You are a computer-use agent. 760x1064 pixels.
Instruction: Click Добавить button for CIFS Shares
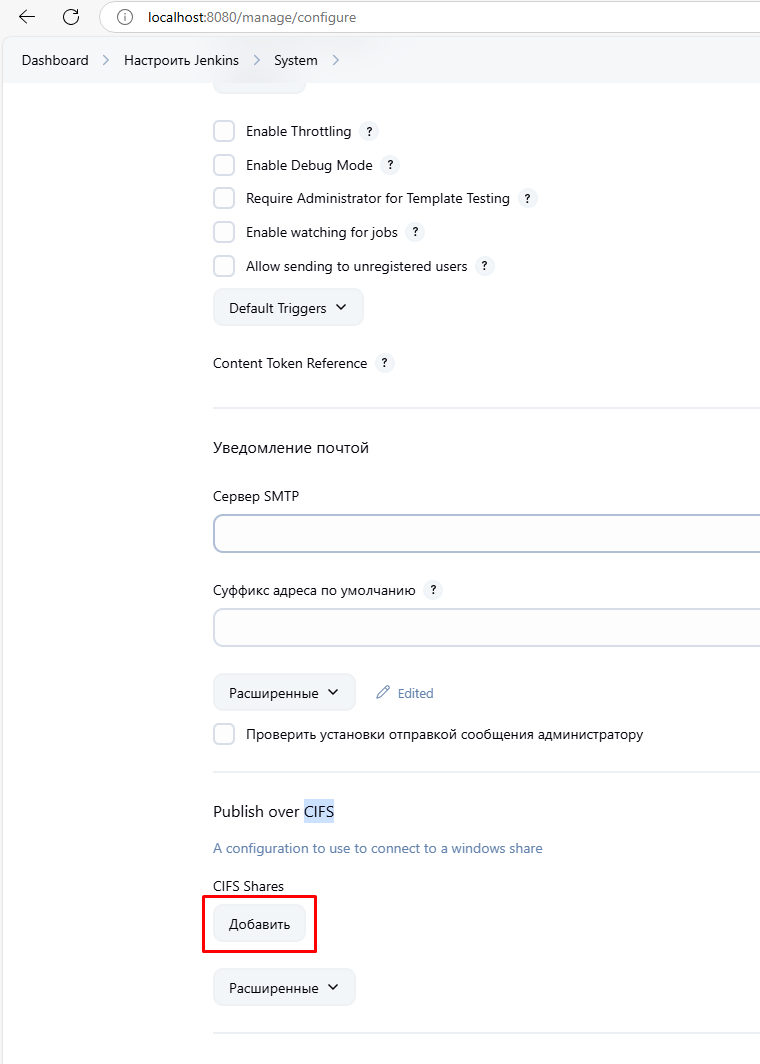(259, 924)
